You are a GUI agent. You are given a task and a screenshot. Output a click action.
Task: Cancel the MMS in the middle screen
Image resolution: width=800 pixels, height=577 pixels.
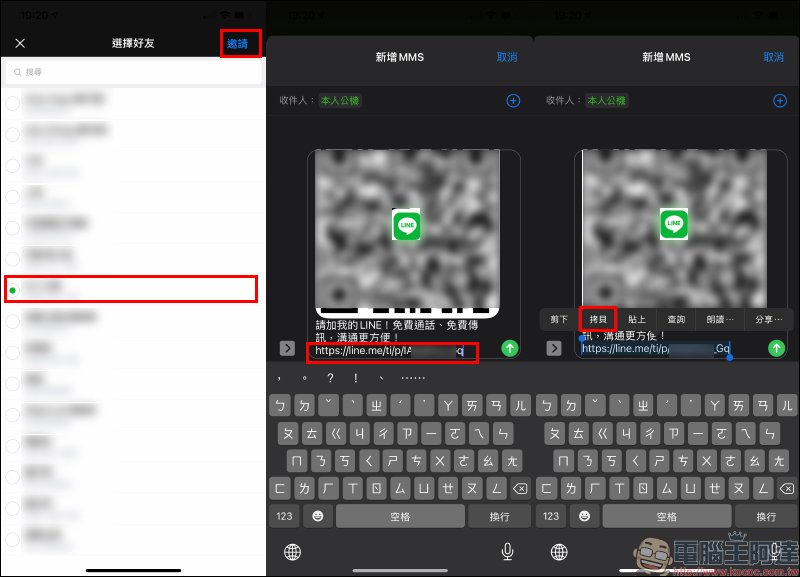tap(507, 57)
